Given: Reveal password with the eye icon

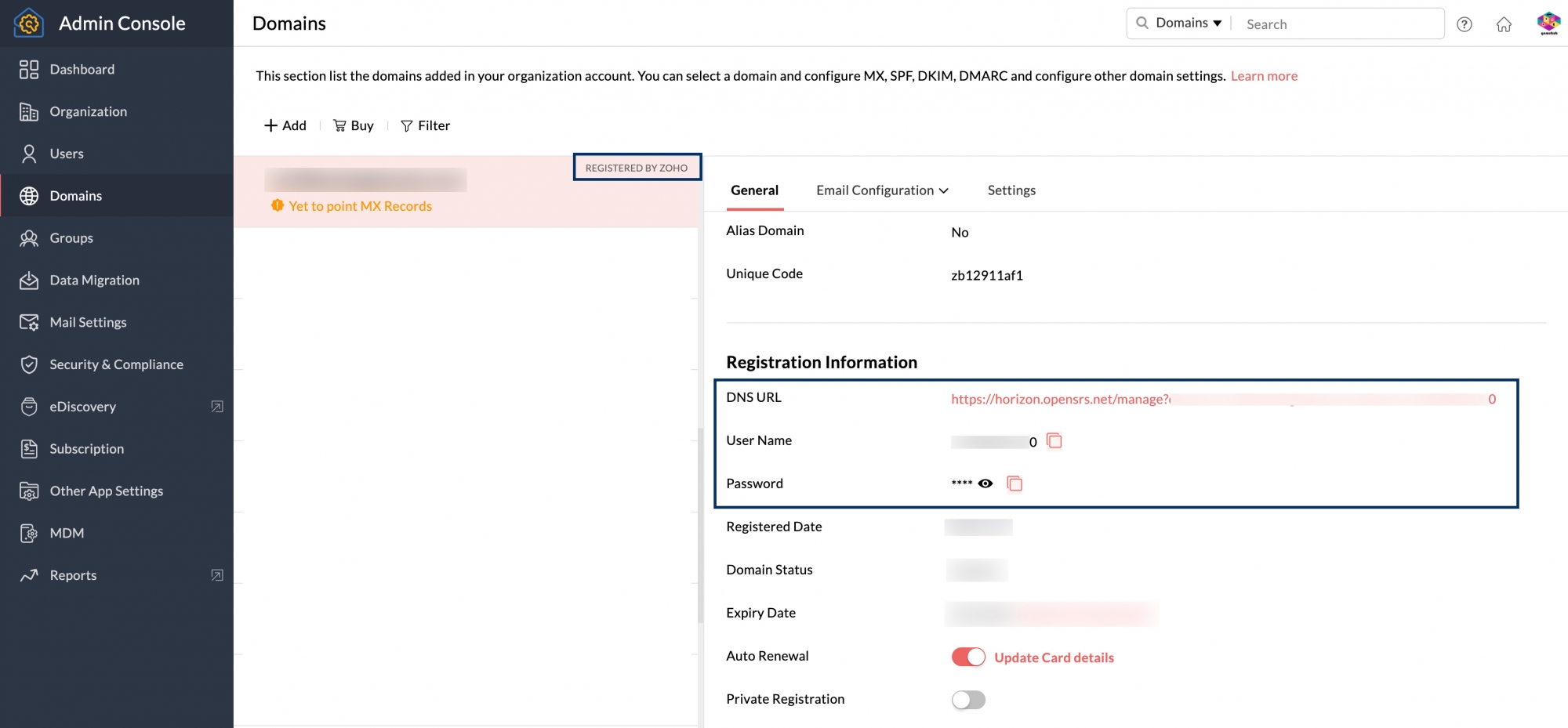Looking at the screenshot, I should coord(985,484).
